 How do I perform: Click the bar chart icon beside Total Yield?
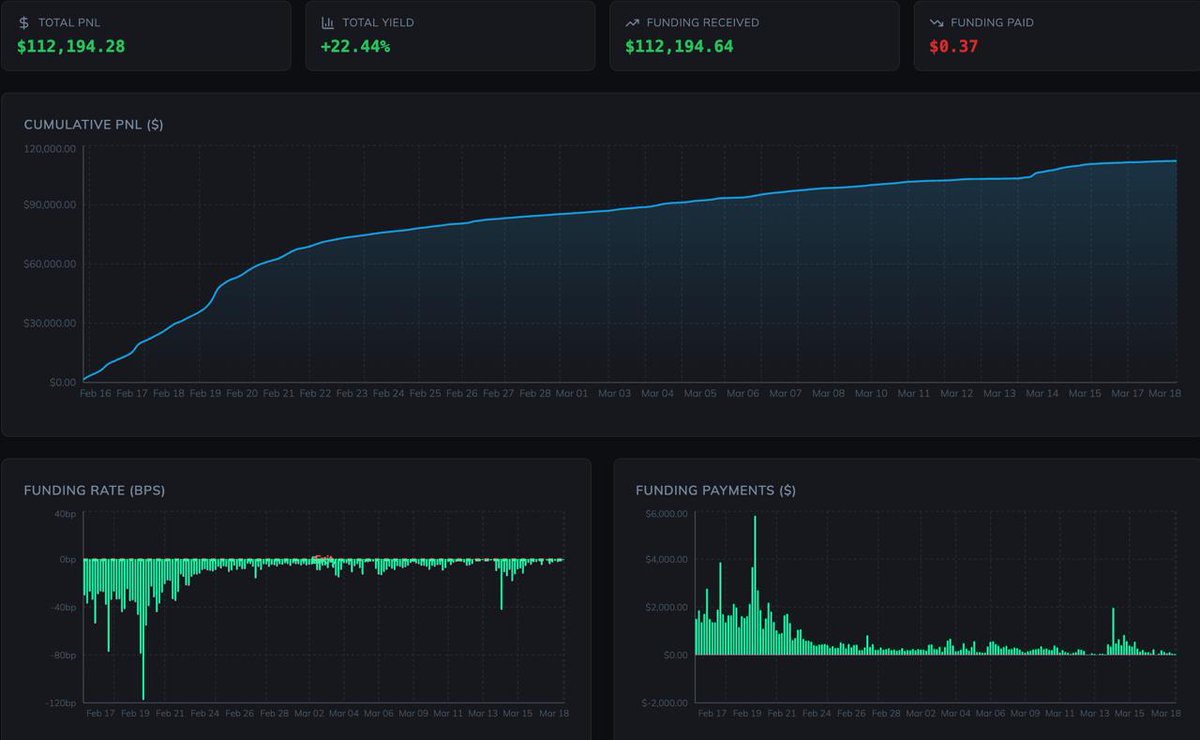pos(328,22)
